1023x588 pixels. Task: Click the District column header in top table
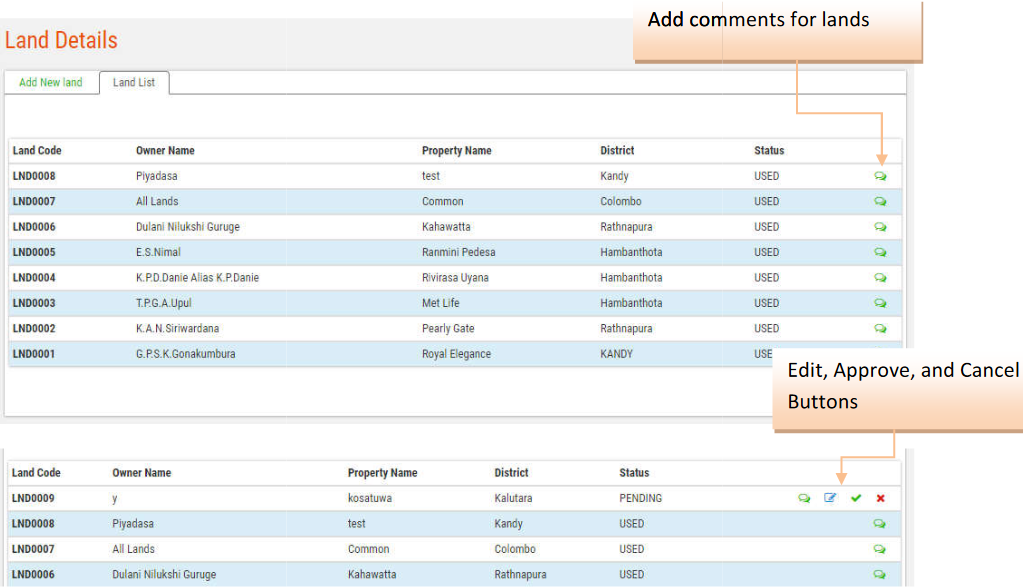[x=617, y=151]
